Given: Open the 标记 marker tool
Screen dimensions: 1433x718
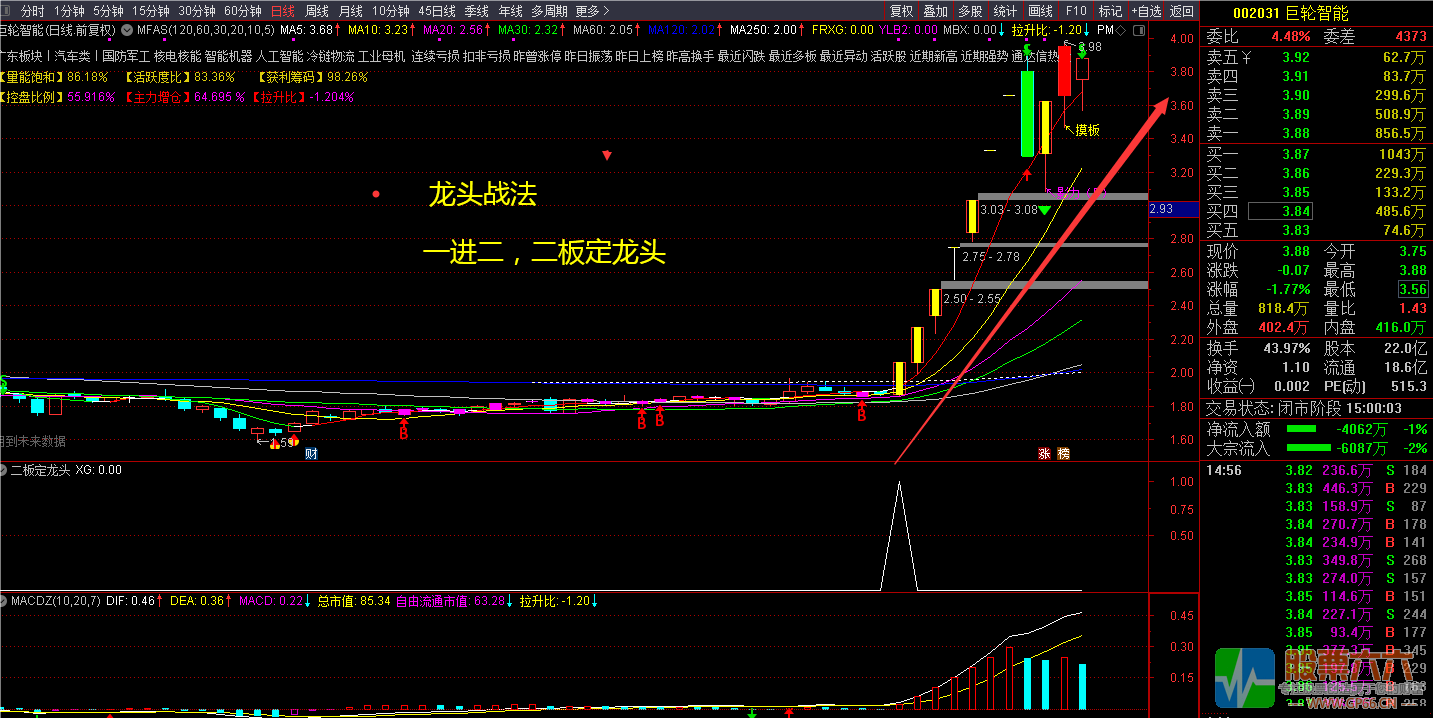Looking at the screenshot, I should (1109, 10).
